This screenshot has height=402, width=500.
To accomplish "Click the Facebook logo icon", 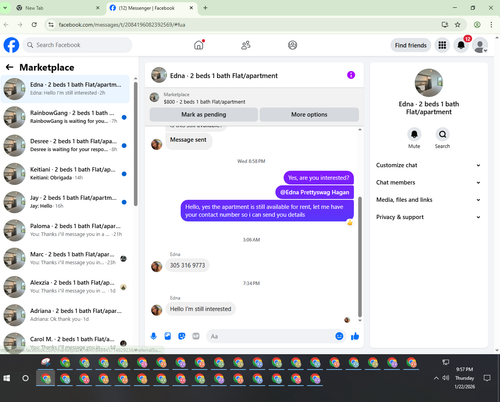I will point(11,45).
